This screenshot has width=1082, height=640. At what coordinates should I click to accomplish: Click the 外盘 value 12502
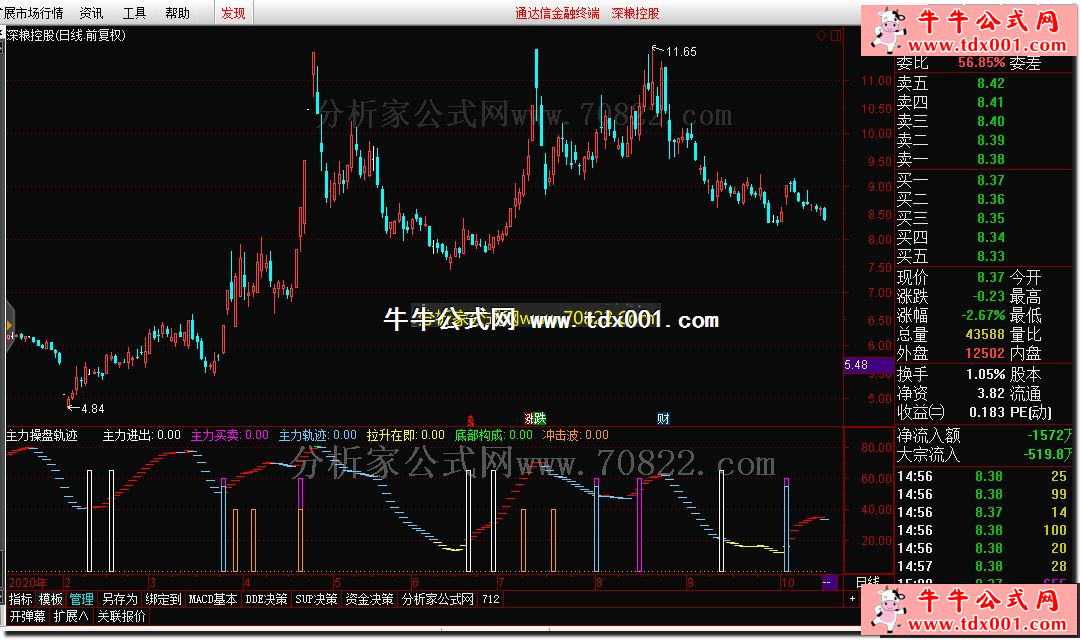[985, 353]
